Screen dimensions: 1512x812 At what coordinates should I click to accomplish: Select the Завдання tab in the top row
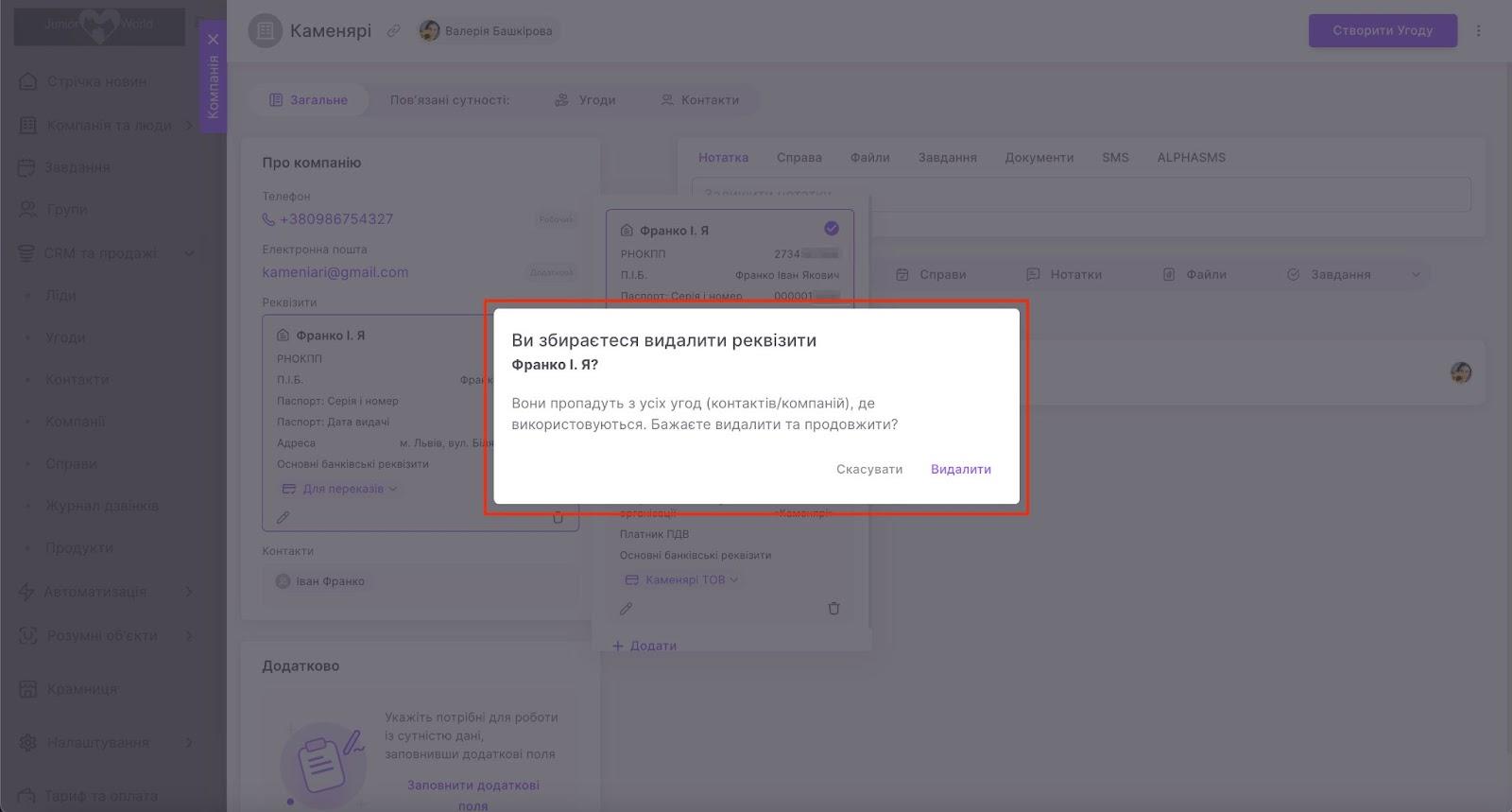(948, 158)
